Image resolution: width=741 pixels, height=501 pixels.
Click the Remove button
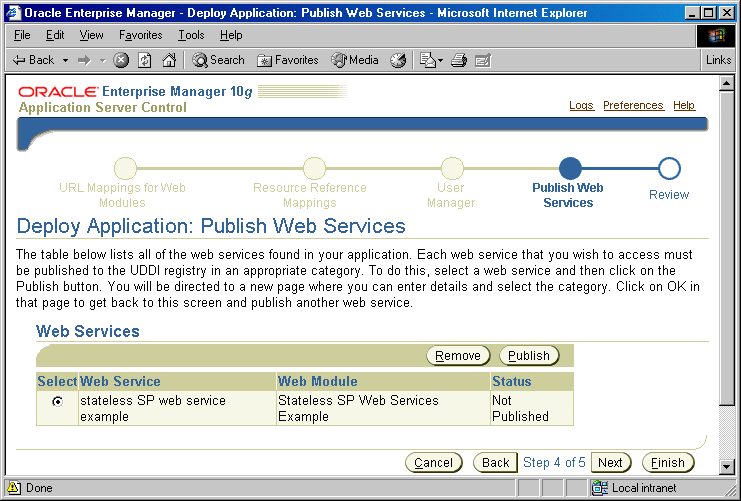458,356
